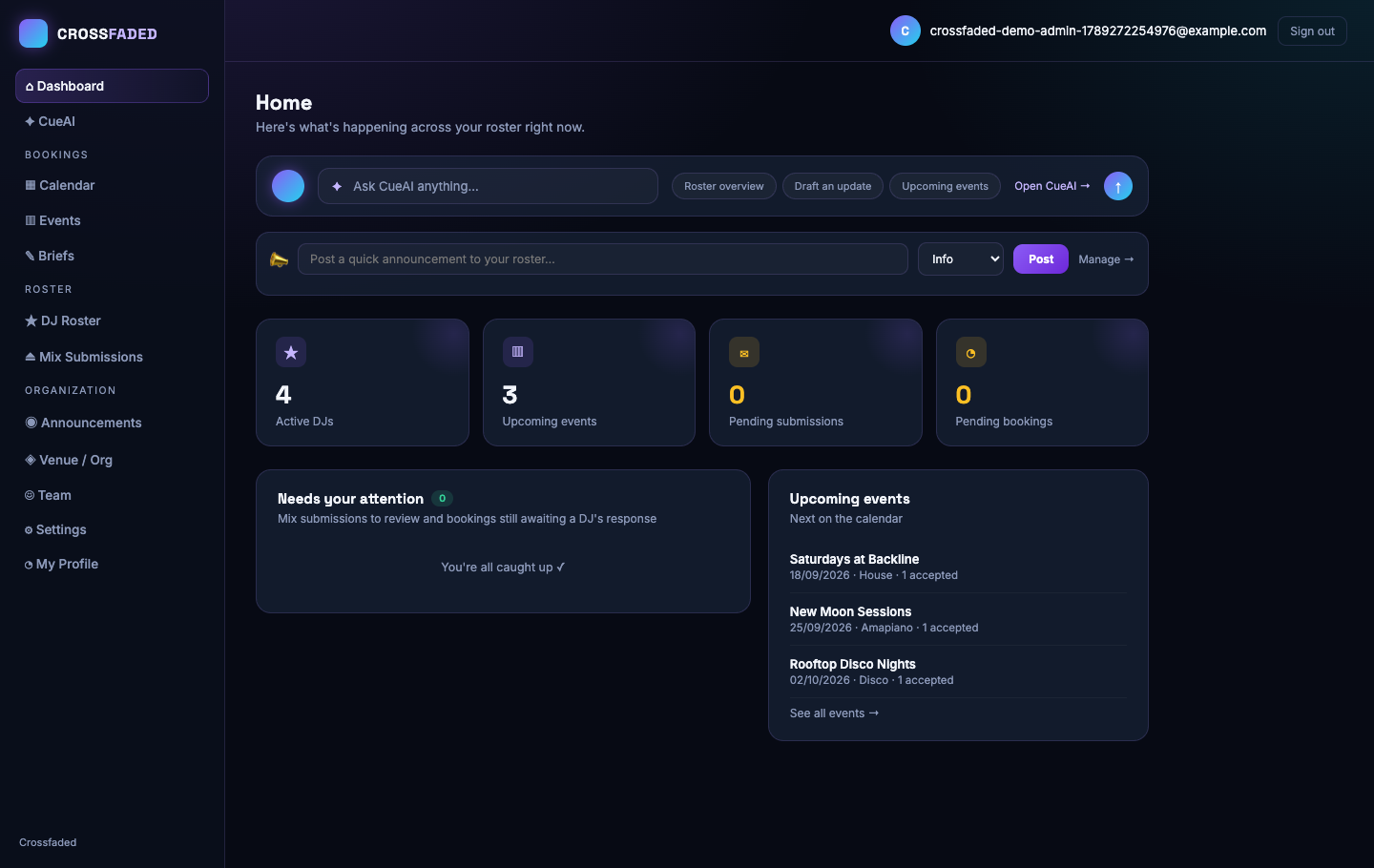This screenshot has width=1374, height=868.
Task: Follow the See all events link
Action: tap(834, 713)
